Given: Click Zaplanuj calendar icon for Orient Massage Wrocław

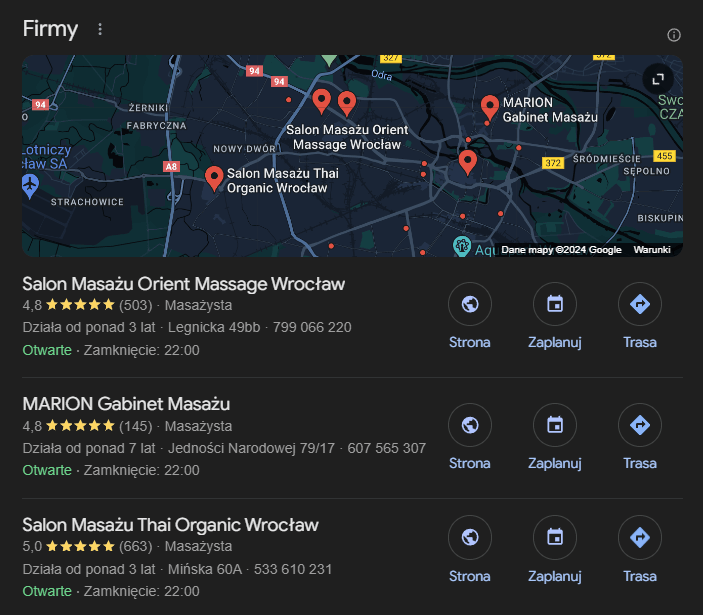Looking at the screenshot, I should 555,304.
